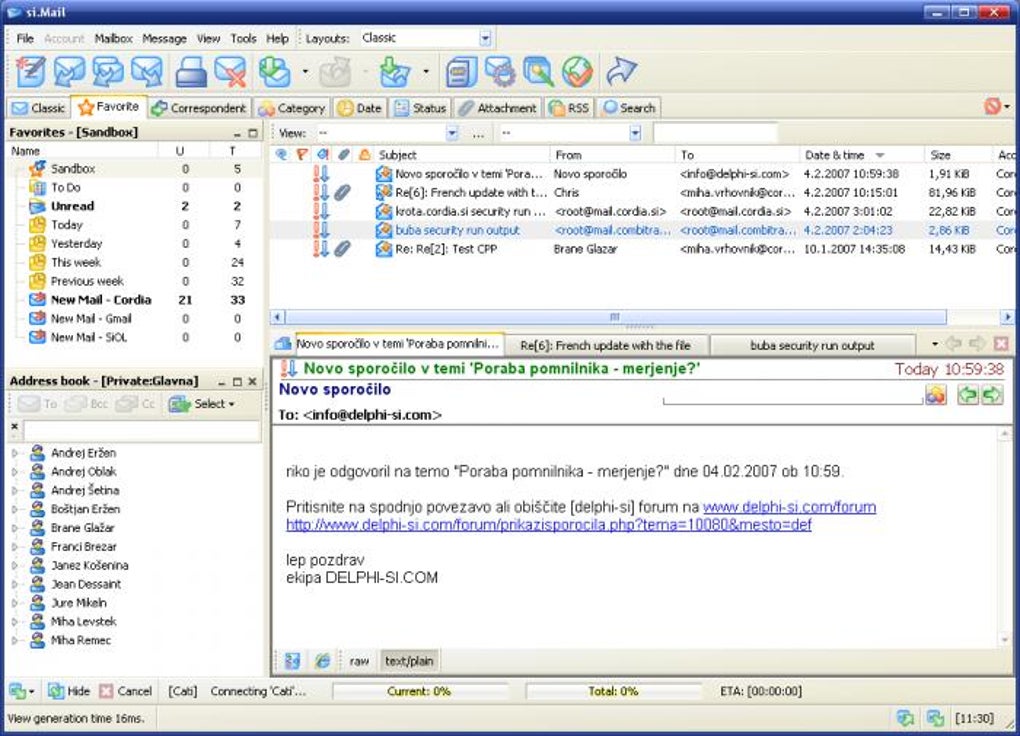The height and width of the screenshot is (736, 1020).
Task: Expand the Andrej Eržen contact entry
Action: click(14, 452)
